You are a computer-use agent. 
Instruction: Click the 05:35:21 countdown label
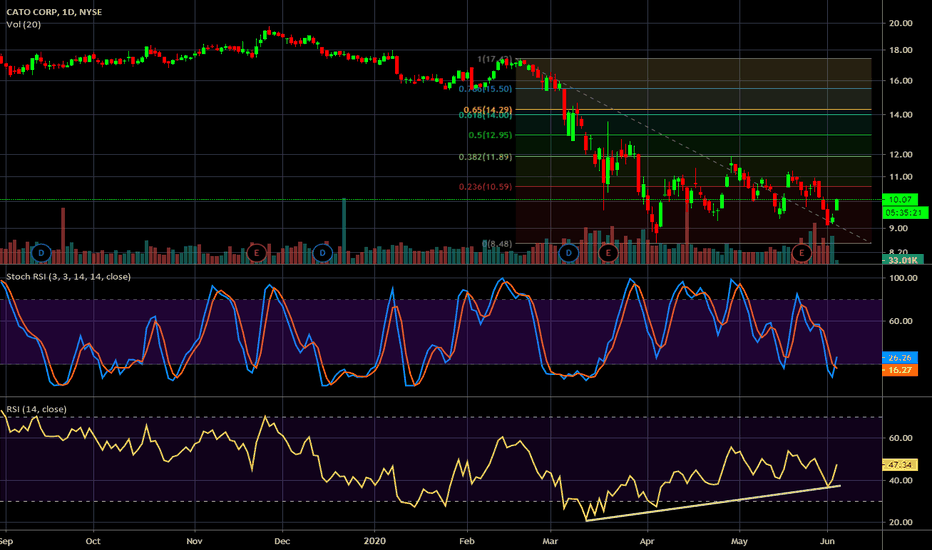coord(904,212)
